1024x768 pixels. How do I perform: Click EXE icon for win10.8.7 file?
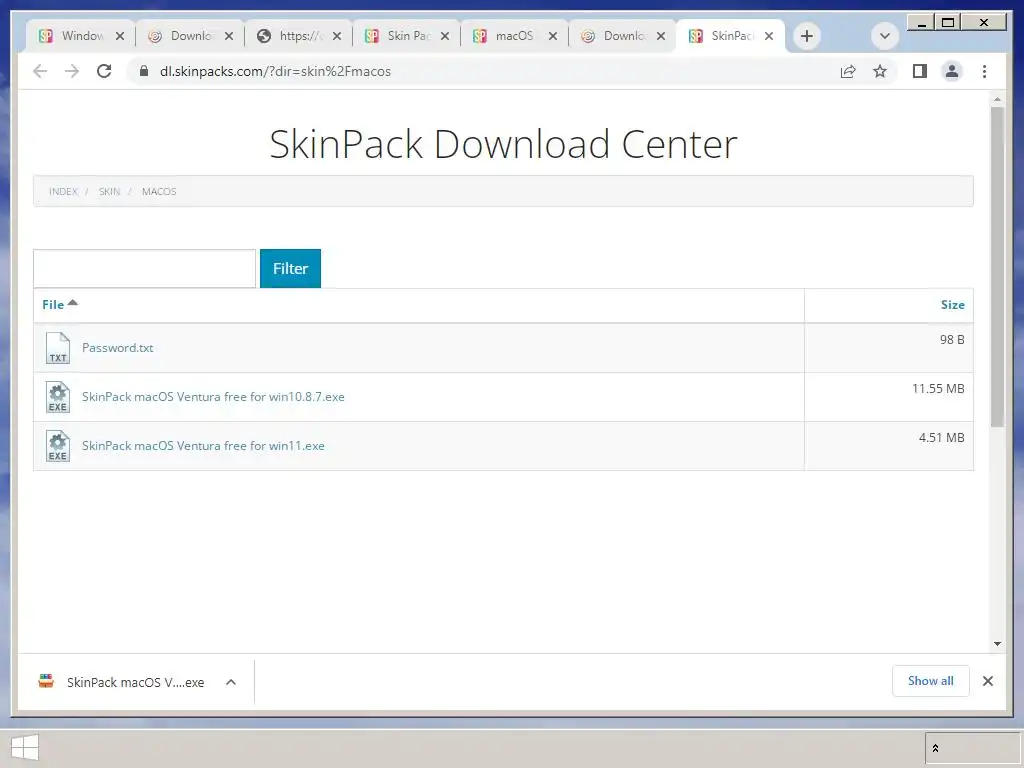tap(57, 397)
